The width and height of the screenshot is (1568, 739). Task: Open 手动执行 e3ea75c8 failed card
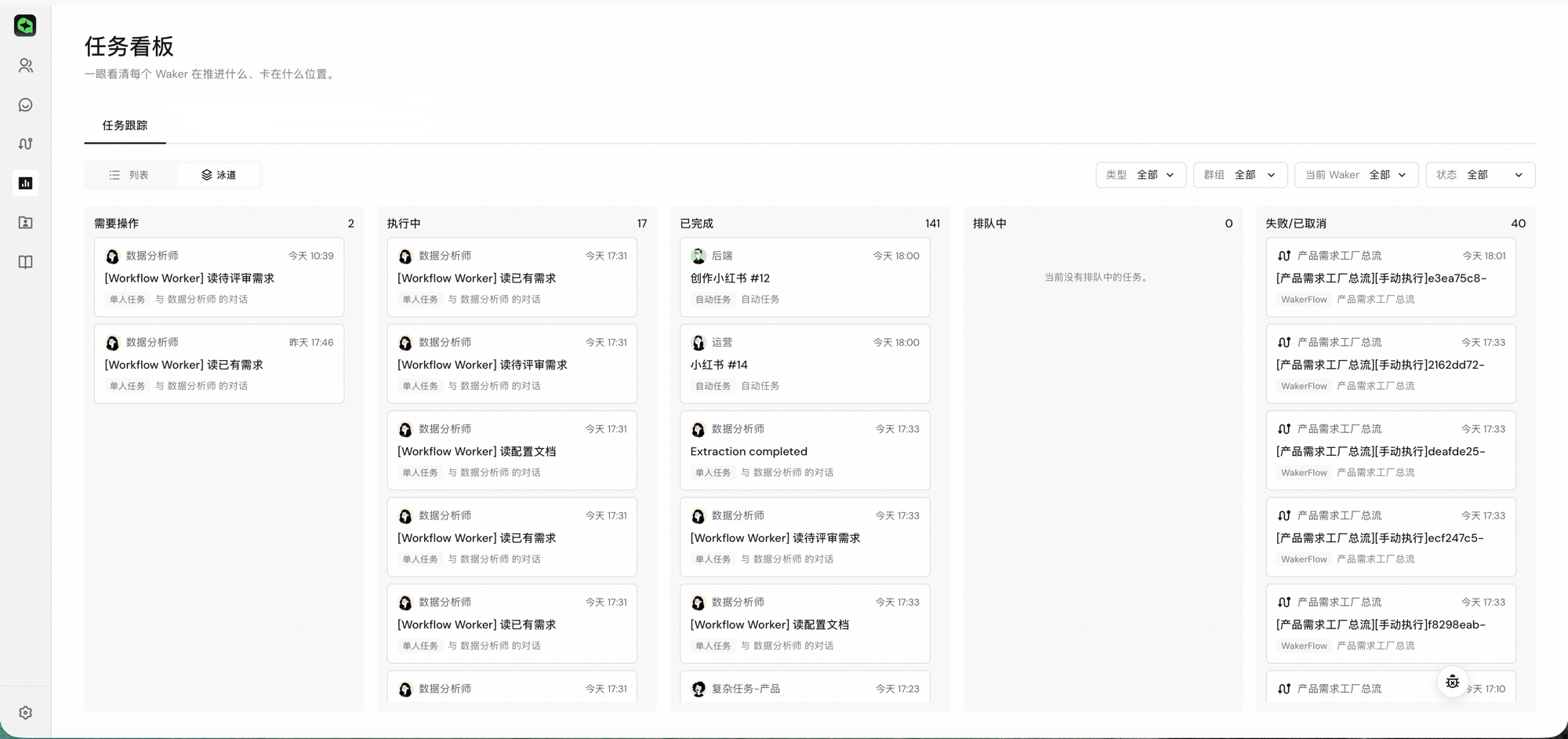click(x=1390, y=277)
